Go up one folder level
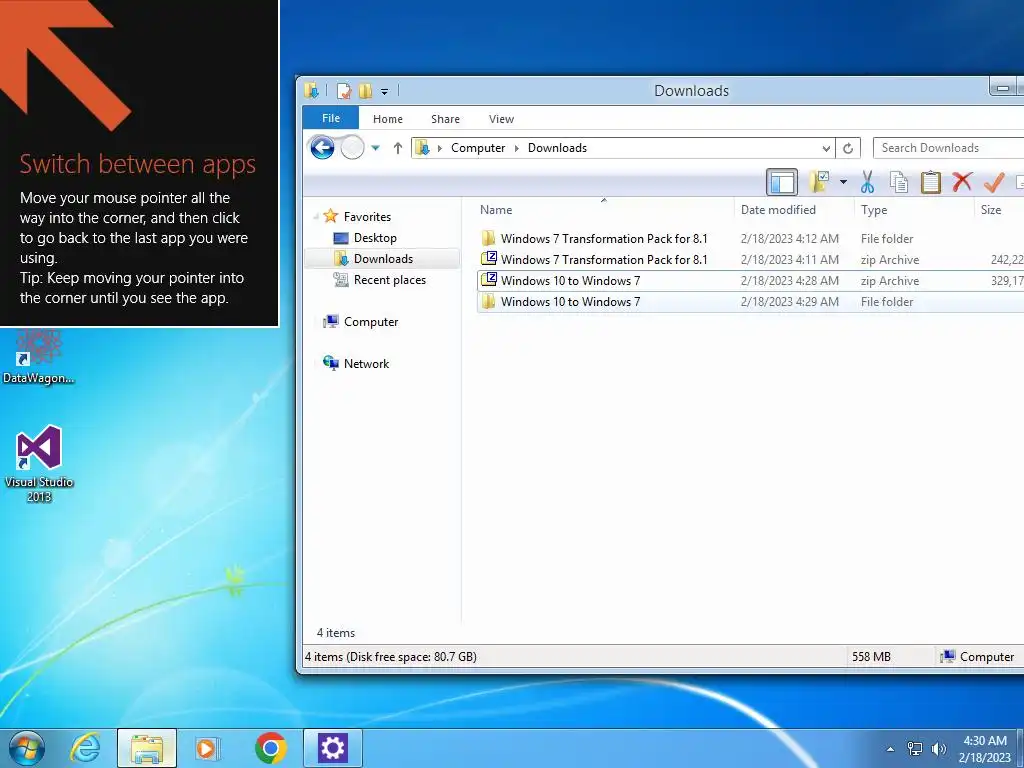 pos(398,148)
